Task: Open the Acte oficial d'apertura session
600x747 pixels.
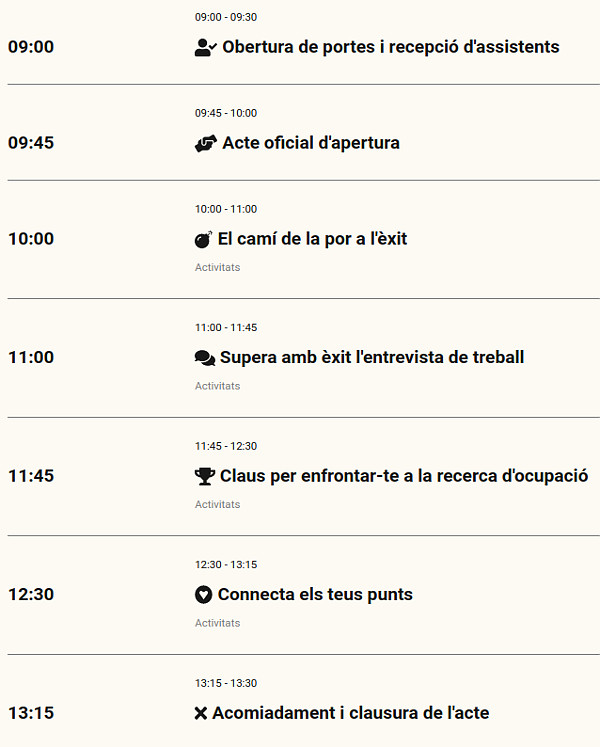Action: pyautogui.click(x=311, y=143)
